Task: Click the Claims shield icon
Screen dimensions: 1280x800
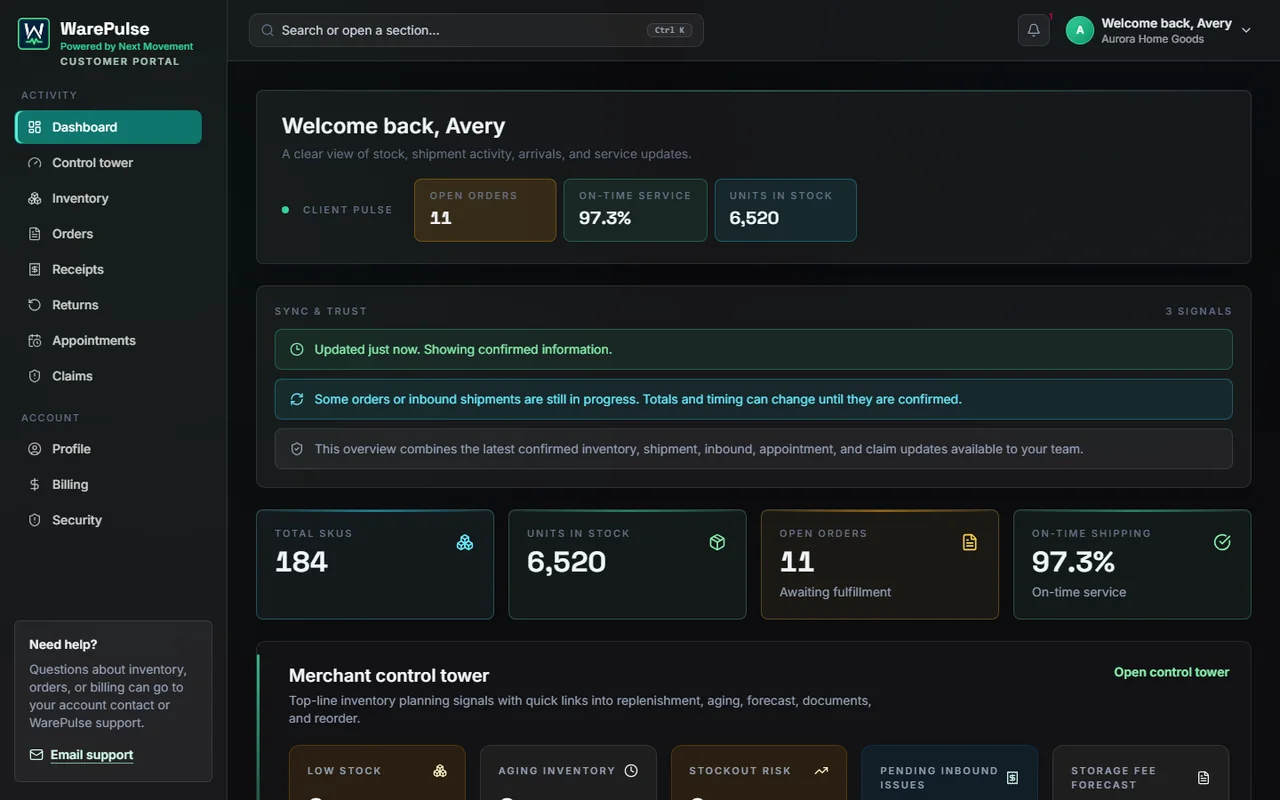Action: (x=35, y=376)
